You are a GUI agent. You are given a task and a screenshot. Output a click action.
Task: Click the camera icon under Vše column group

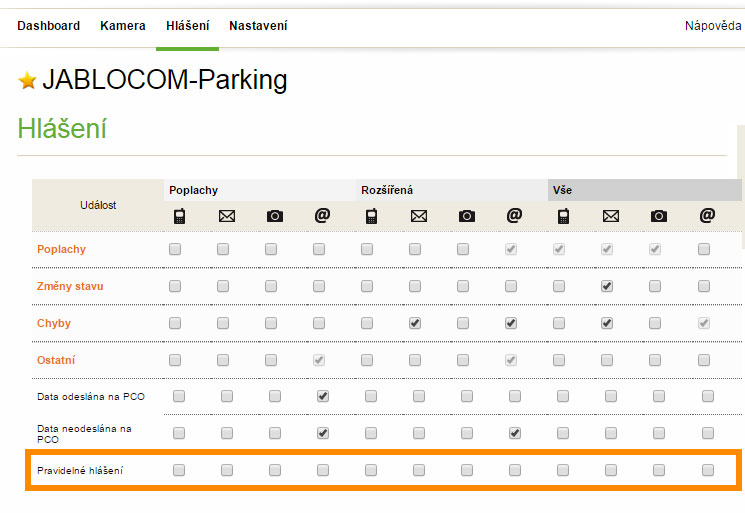click(658, 215)
